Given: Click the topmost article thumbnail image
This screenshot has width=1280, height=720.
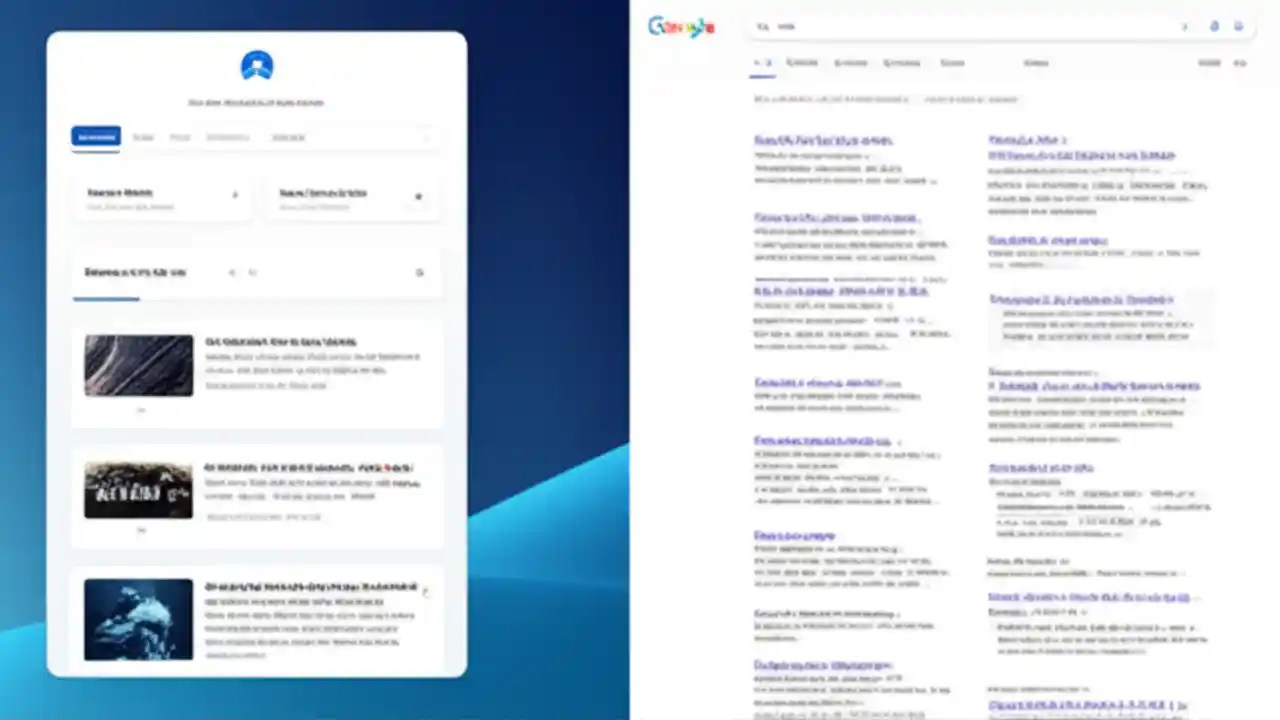Looking at the screenshot, I should click(138, 364).
